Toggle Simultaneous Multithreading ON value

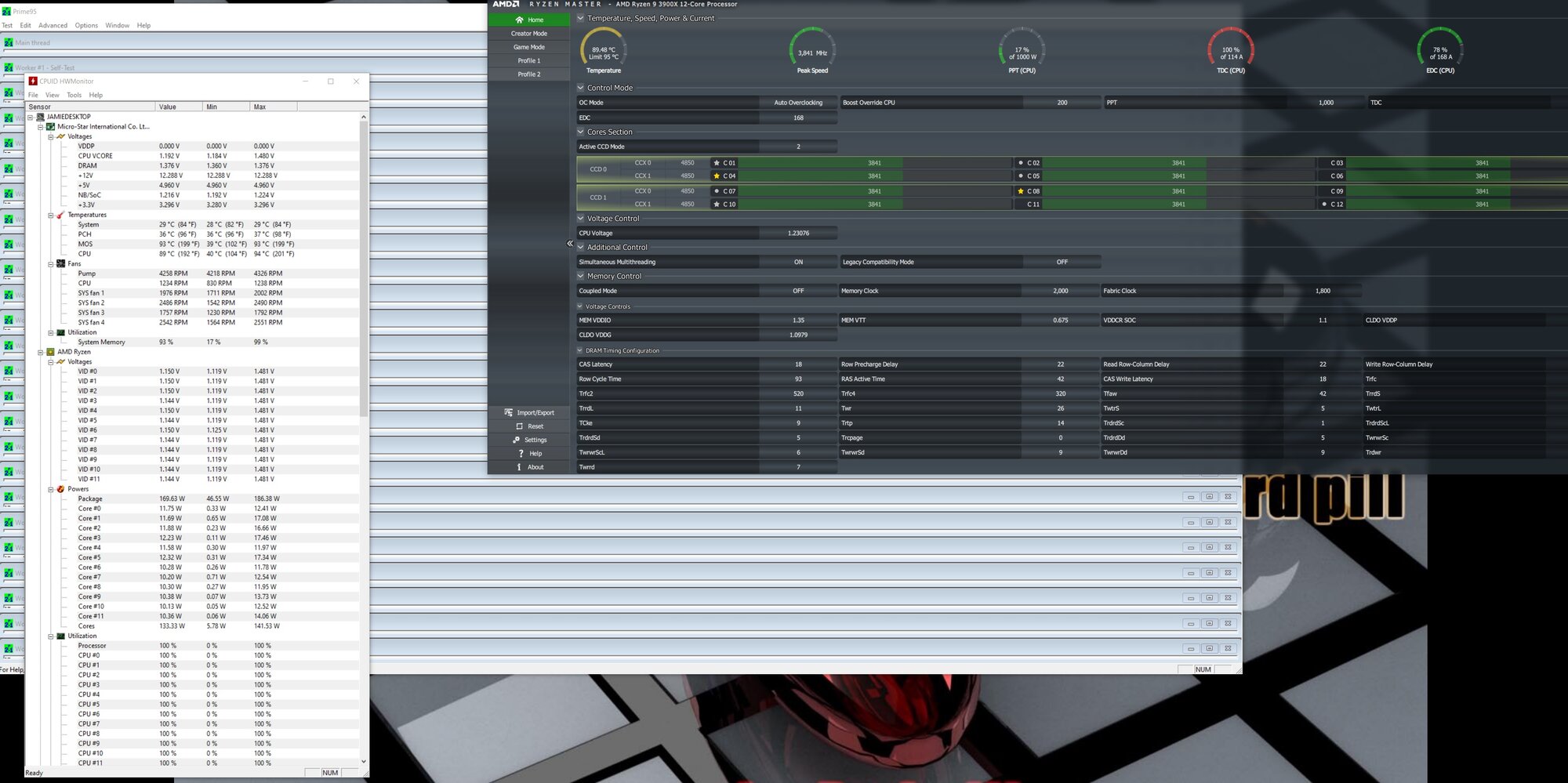pos(797,262)
